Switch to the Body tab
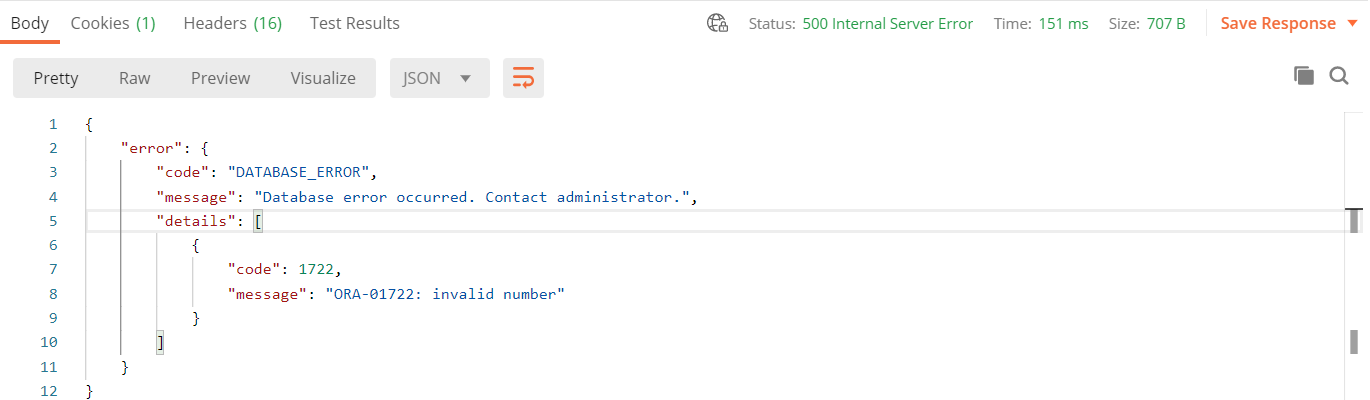Screen dimensions: 1370x400 point(30,23)
